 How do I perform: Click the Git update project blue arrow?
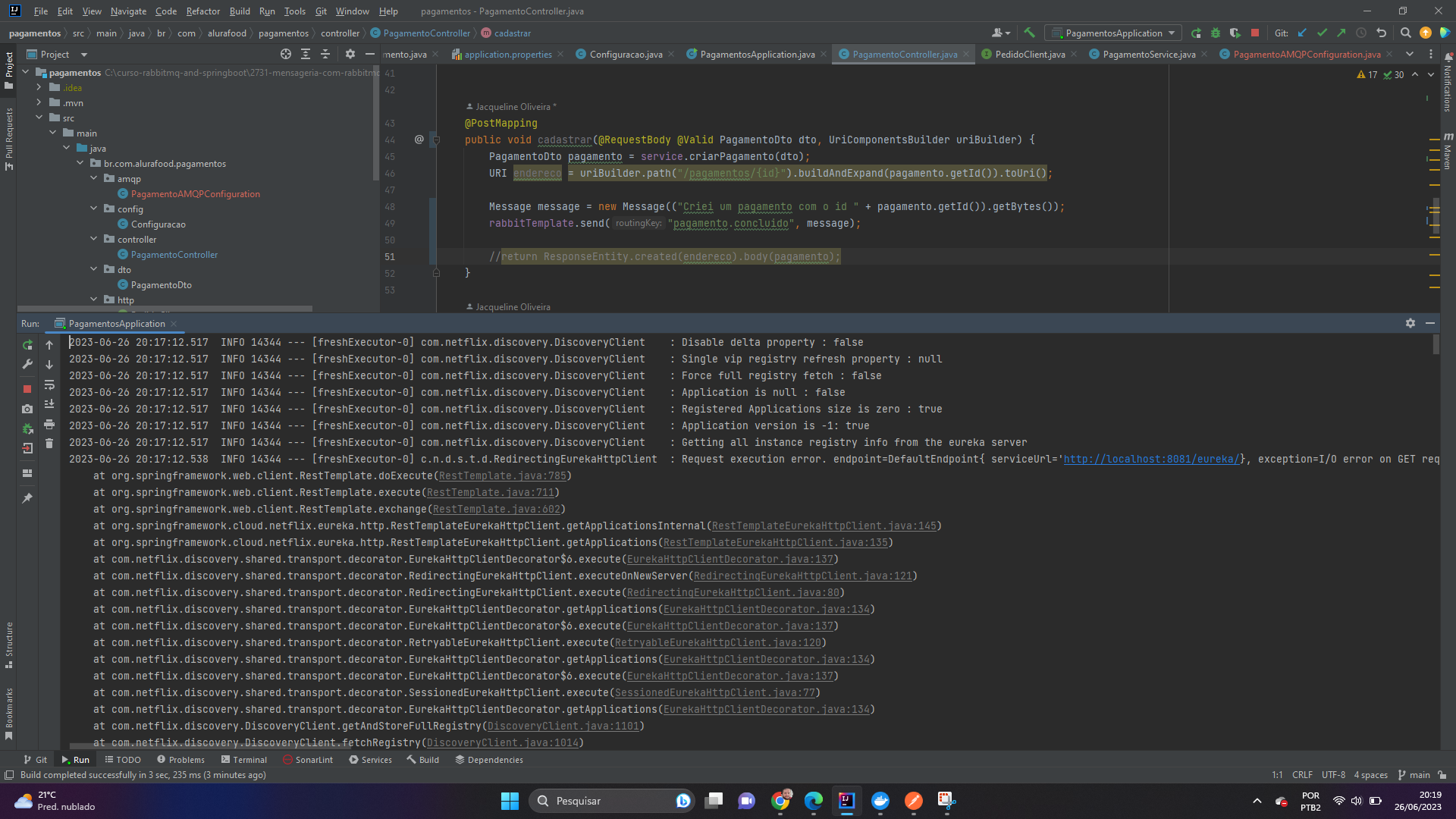[1302, 33]
